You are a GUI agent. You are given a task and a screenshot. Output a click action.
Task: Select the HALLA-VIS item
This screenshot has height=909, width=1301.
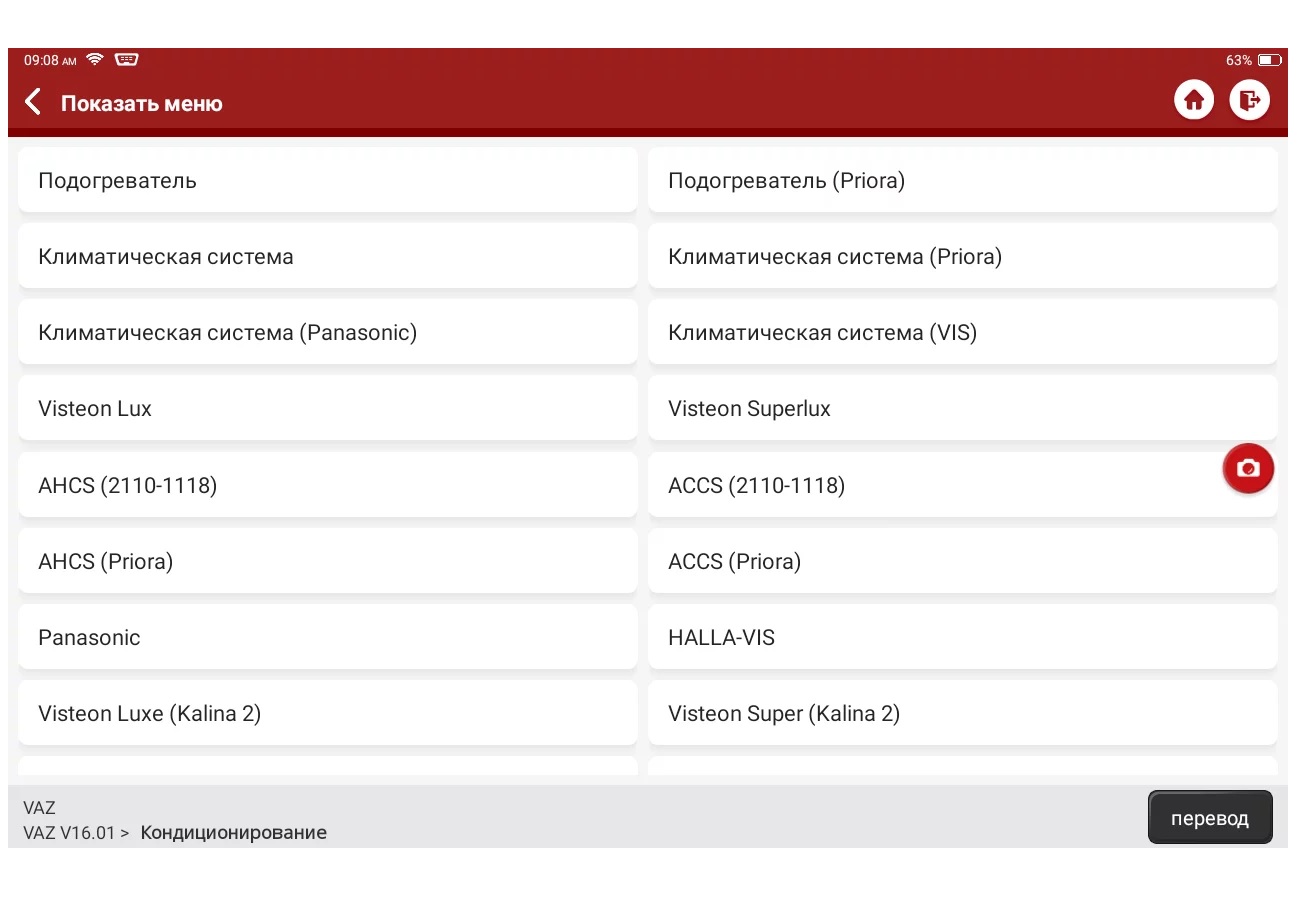tap(963, 637)
